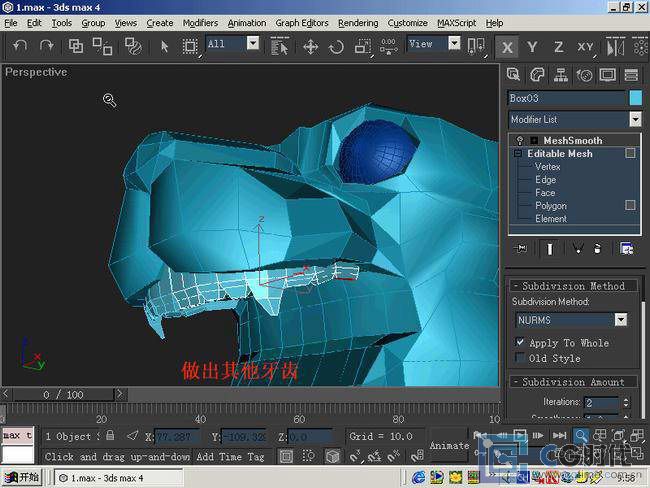The width and height of the screenshot is (650, 488).
Task: Open the Motion command panel tab
Action: click(584, 75)
